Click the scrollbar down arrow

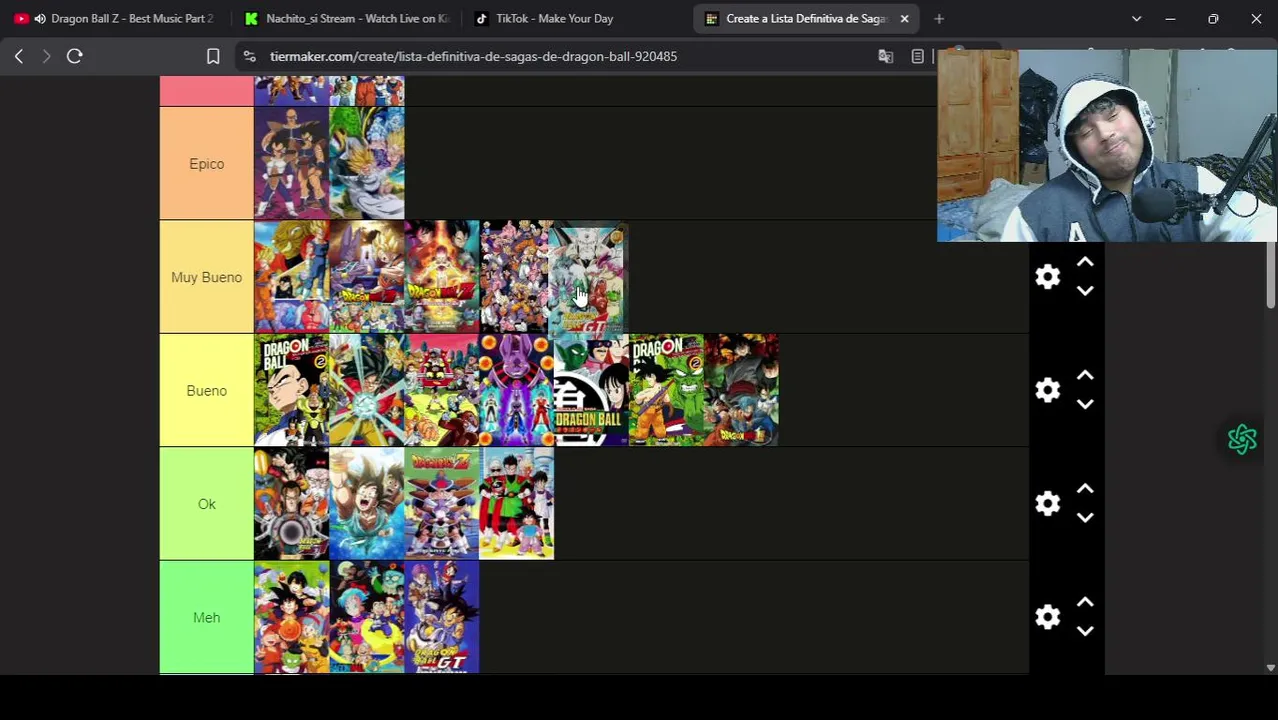1271,668
